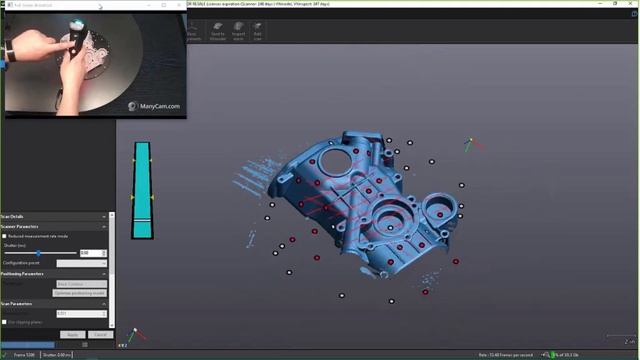Click scrollbar down arrow in parameters panel
640x360 pixels.
pyautogui.click(x=112, y=325)
